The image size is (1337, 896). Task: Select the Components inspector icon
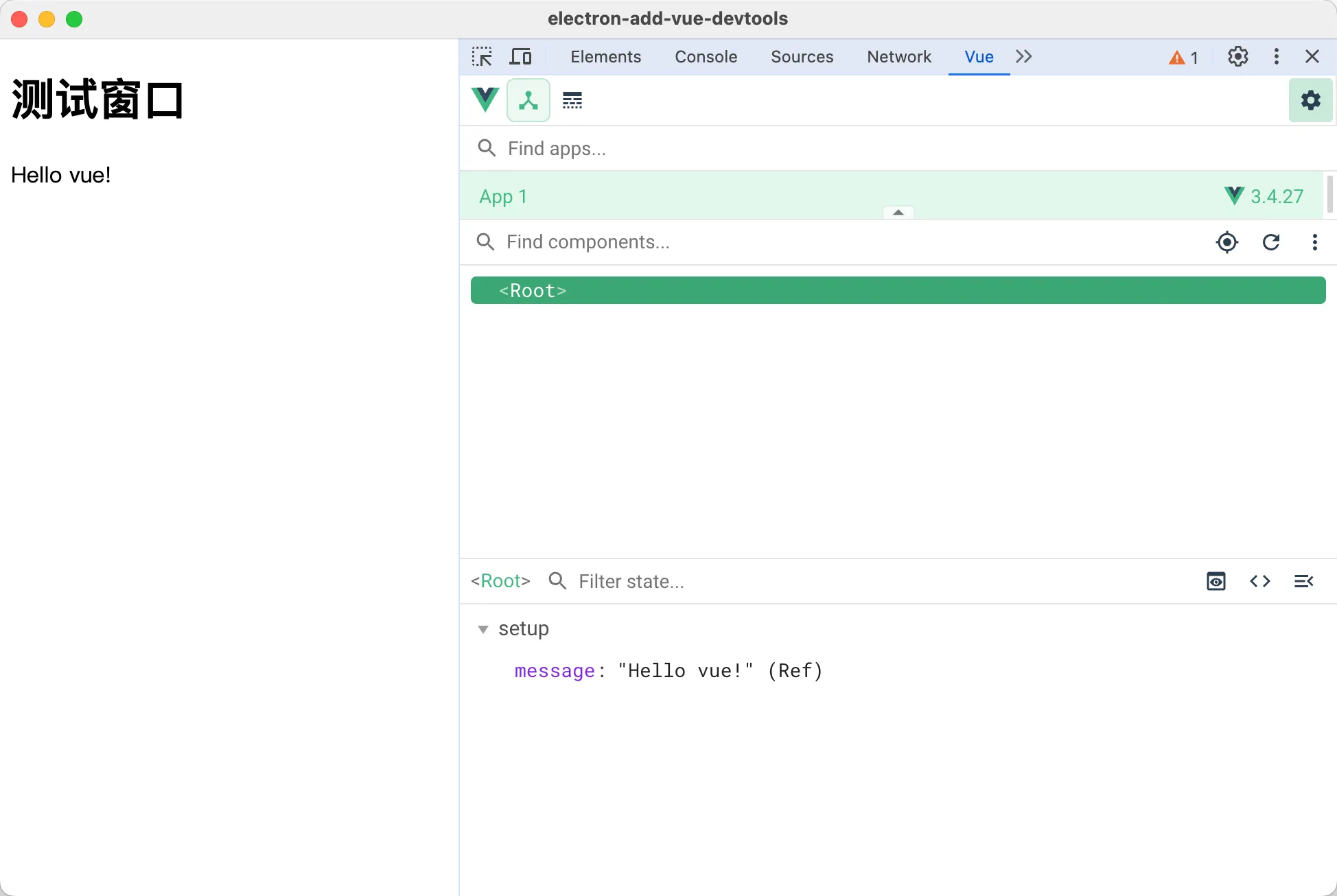coord(528,100)
